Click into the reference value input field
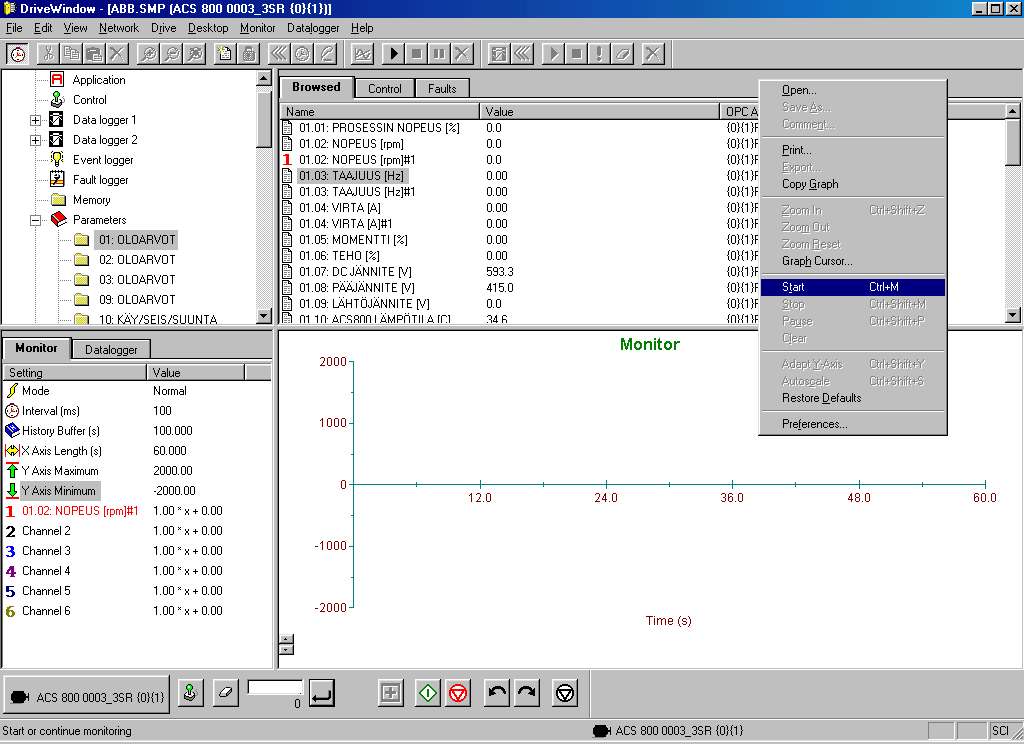Screen dimensions: 1024x744 pos(275,688)
